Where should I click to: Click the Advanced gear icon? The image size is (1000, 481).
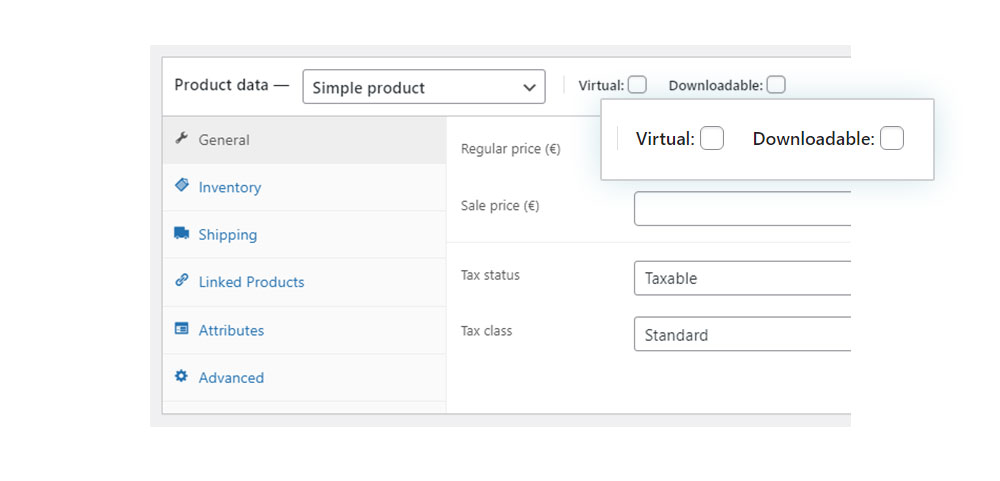coord(182,376)
